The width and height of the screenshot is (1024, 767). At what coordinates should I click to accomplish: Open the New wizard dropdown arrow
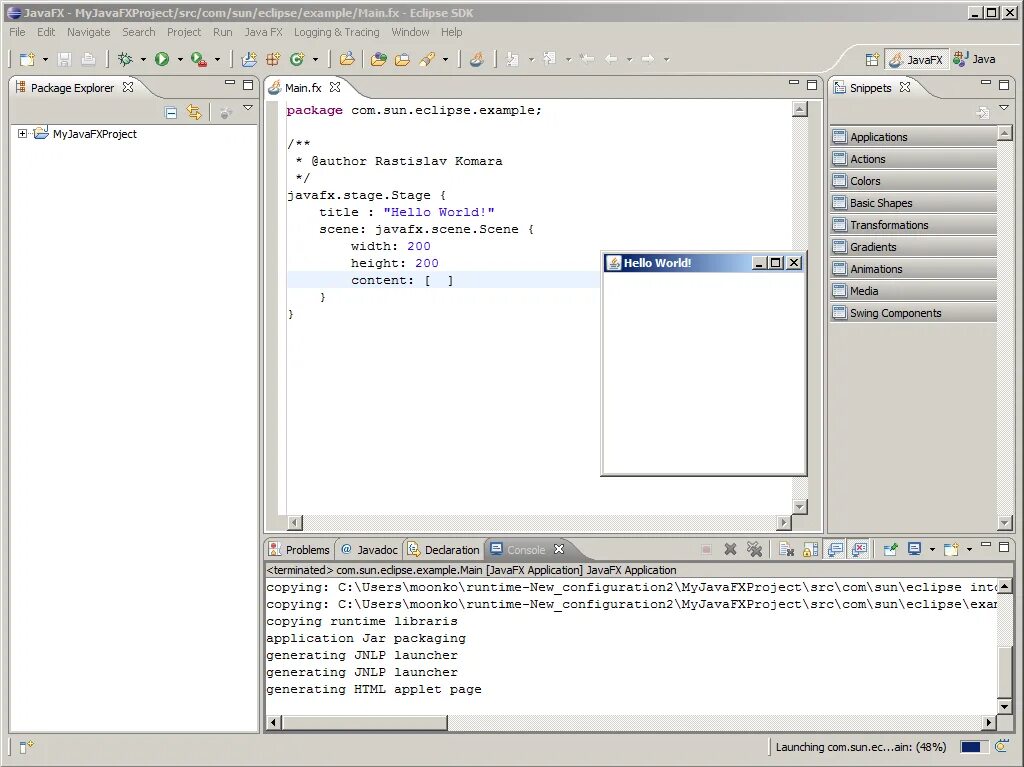click(45, 59)
